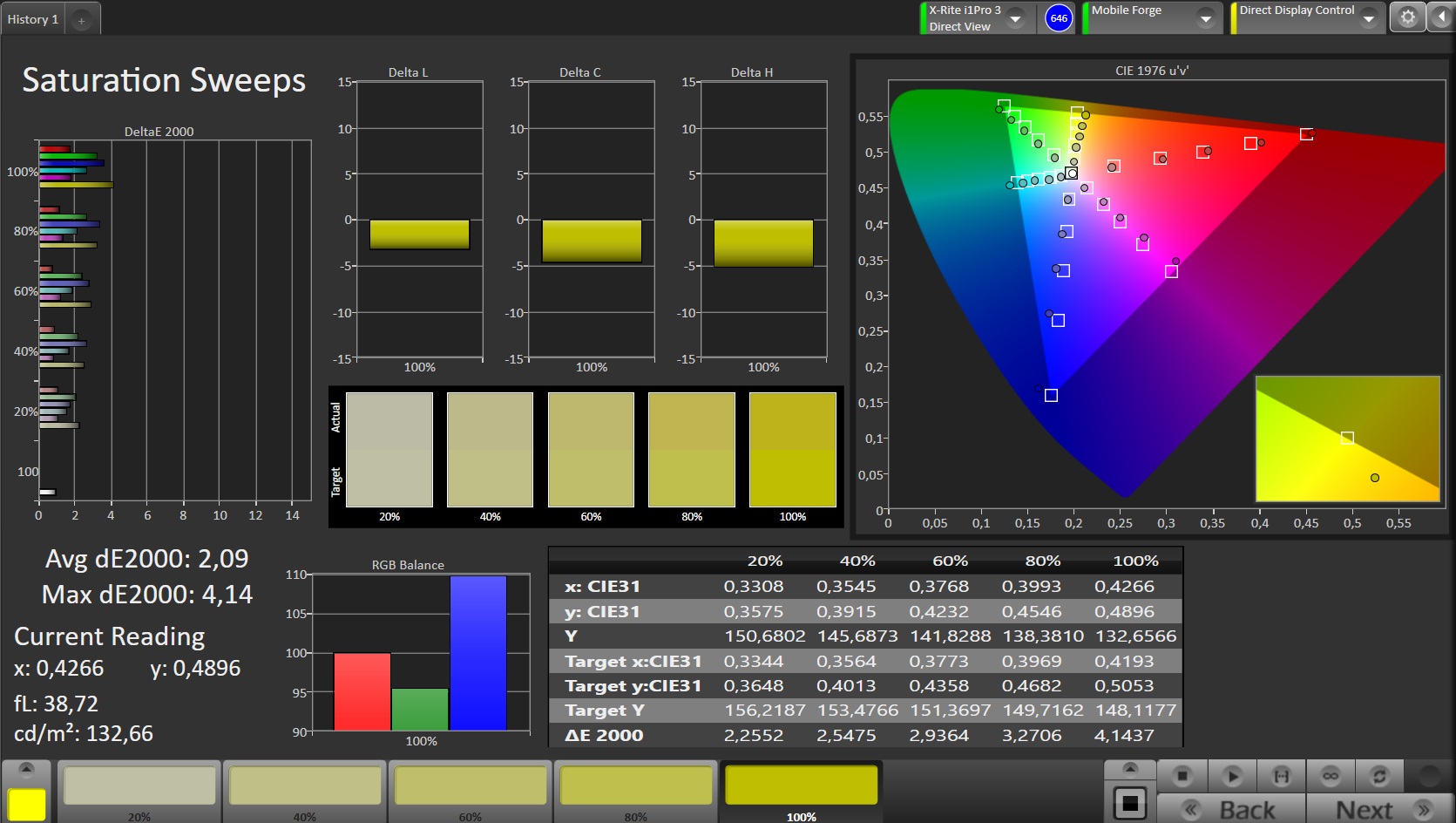Viewport: 1456px width, 823px height.
Task: Click the play read-series button
Action: (1232, 775)
